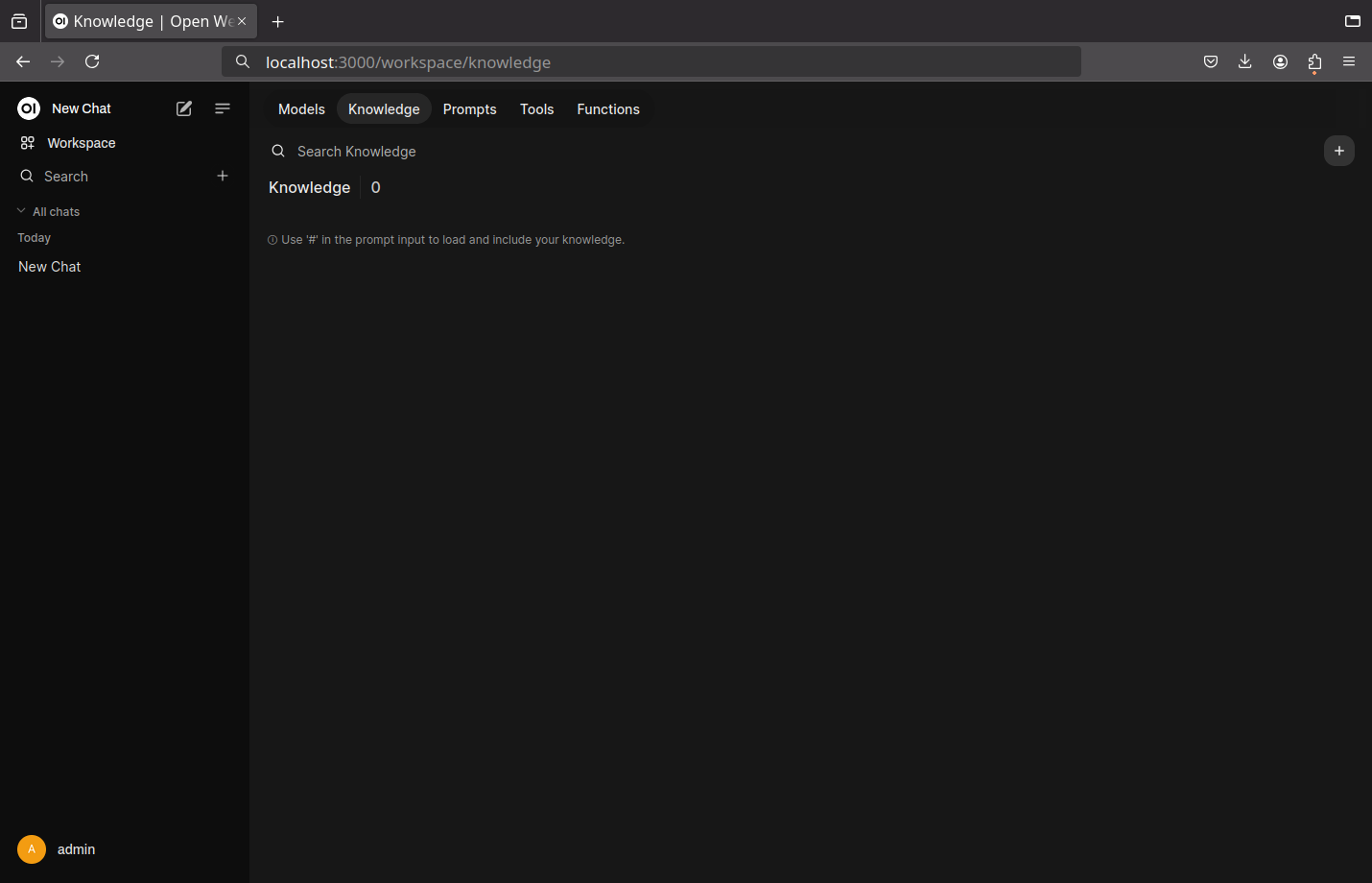Go back using browser back arrow
The height and width of the screenshot is (883, 1372).
(x=23, y=61)
